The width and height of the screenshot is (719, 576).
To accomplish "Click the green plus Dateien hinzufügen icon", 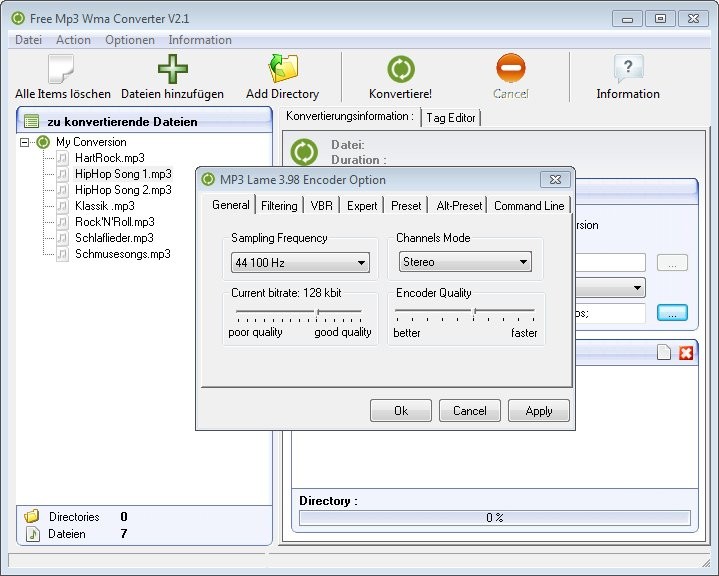I will pyautogui.click(x=172, y=69).
